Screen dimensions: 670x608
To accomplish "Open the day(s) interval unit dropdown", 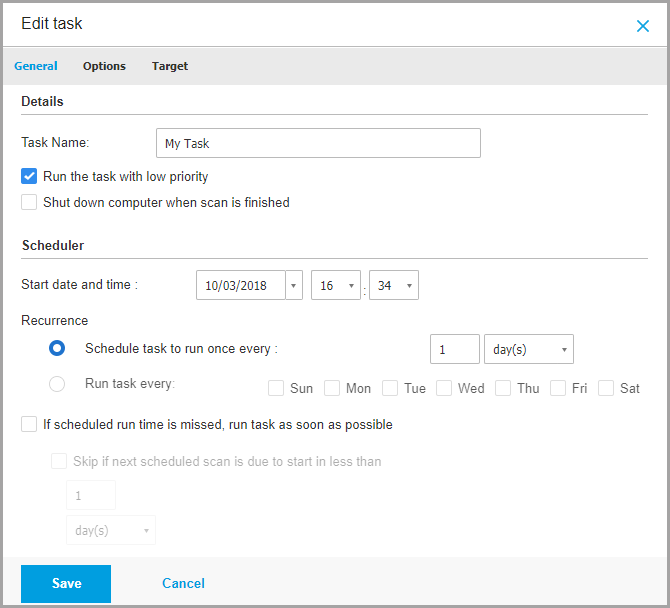I will [528, 349].
